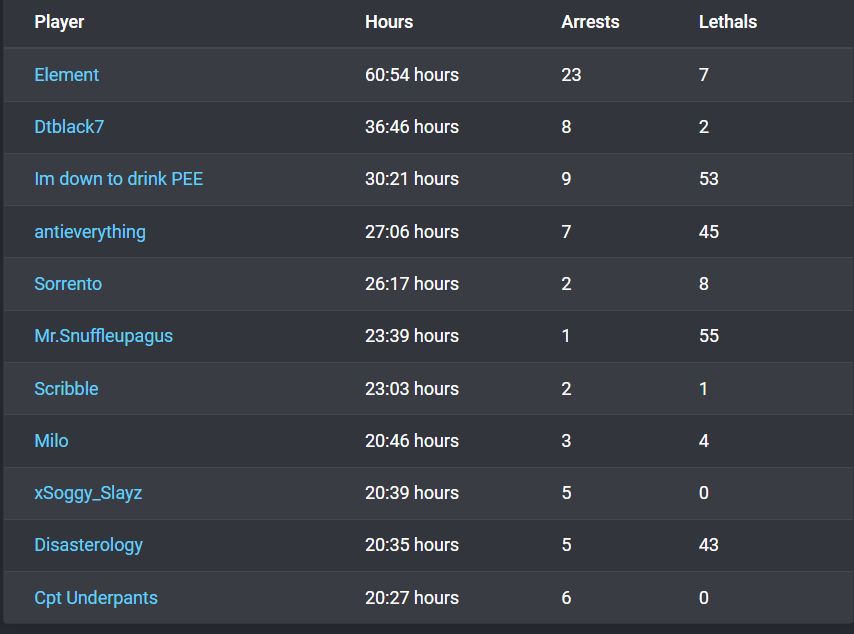The height and width of the screenshot is (634, 854).
Task: Open the Disasterology player link
Action: pos(88,545)
